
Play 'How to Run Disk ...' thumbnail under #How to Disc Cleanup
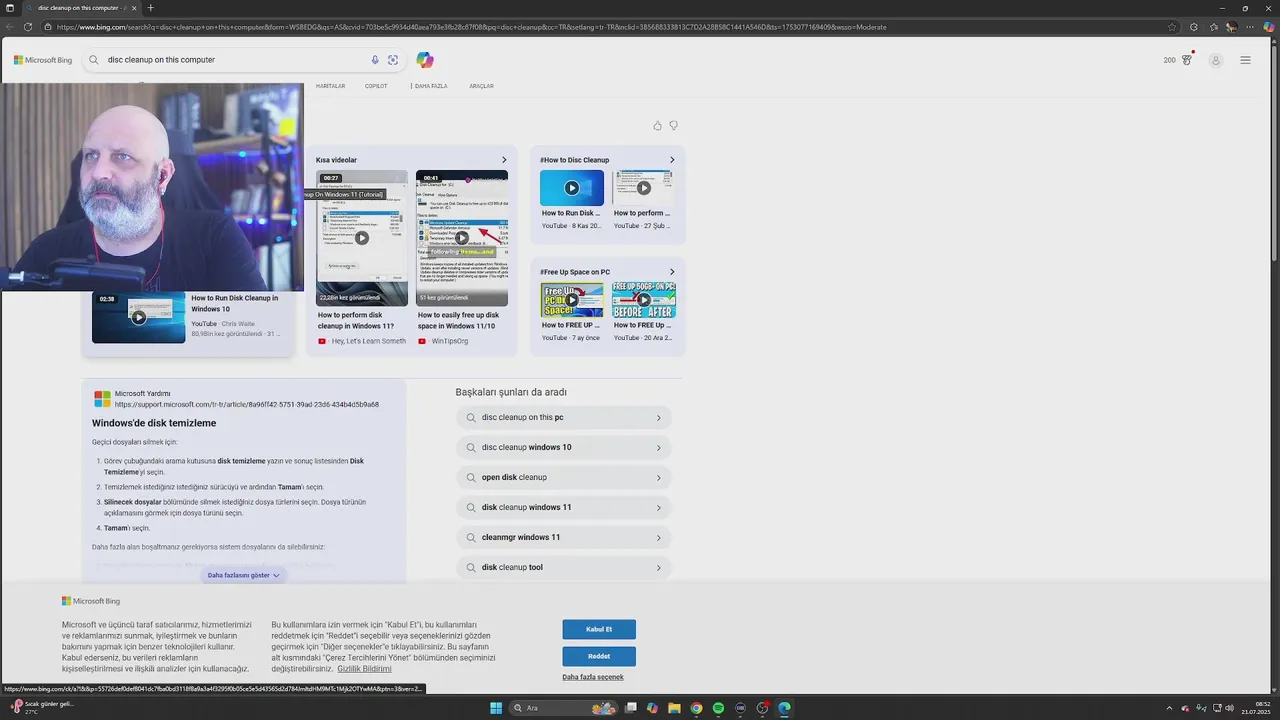[572, 188]
